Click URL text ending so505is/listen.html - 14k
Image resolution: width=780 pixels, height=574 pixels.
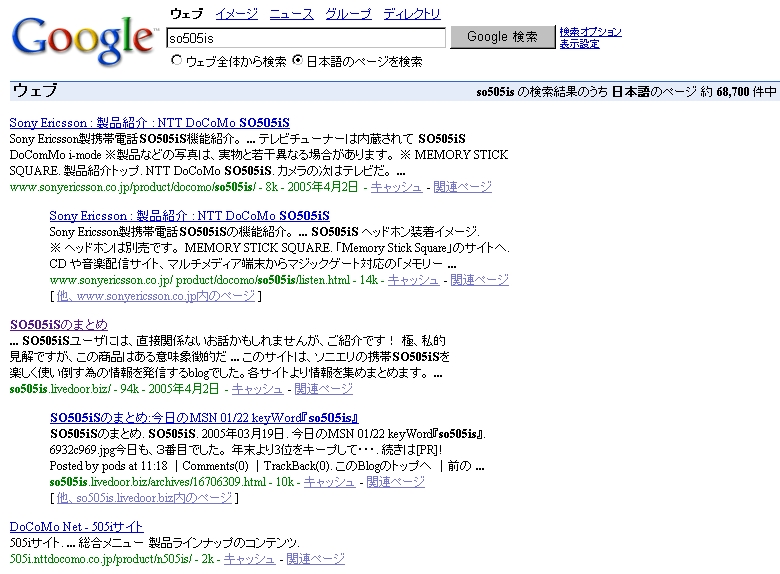point(214,280)
